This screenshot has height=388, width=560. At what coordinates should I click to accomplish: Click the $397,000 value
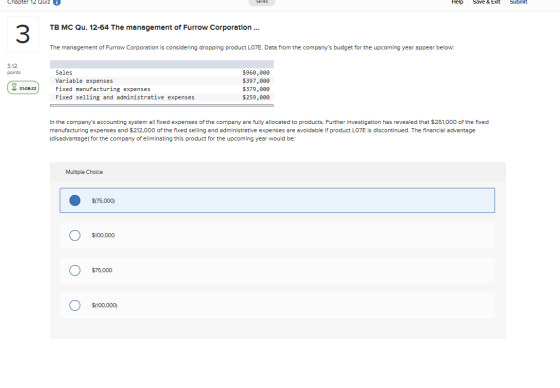(256, 81)
